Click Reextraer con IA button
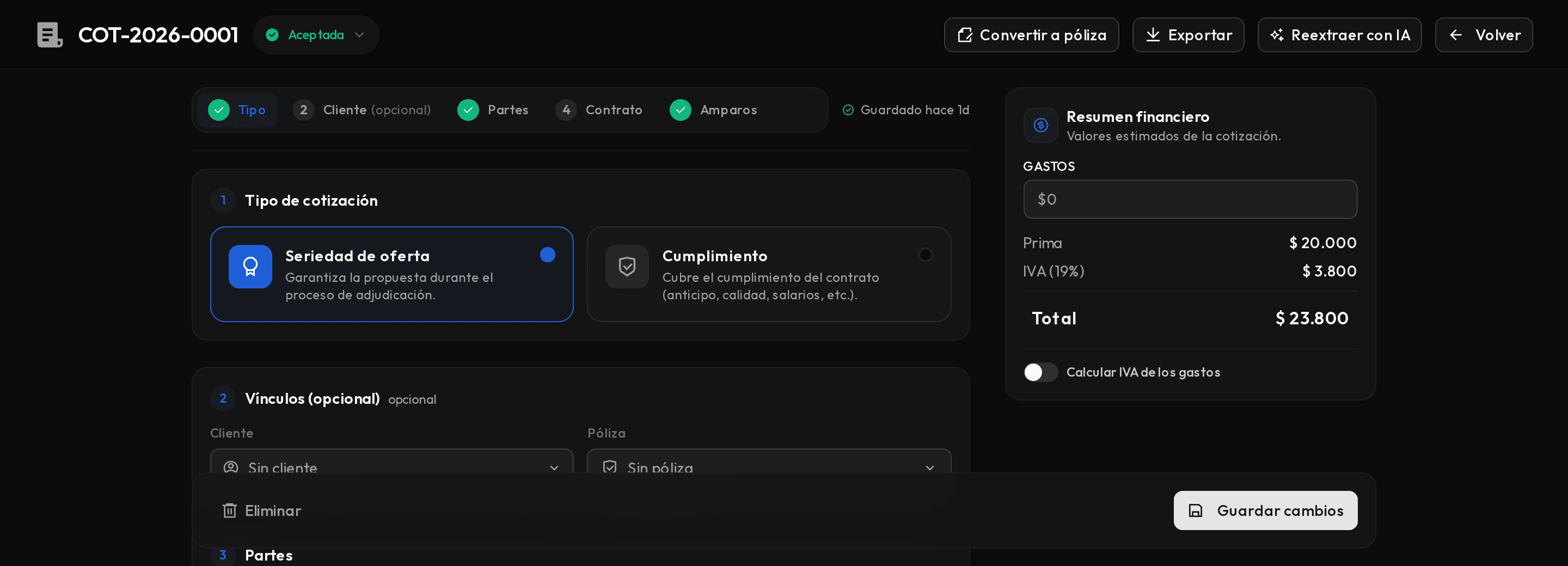Screen dimensions: 1568x566 tap(1339, 35)
